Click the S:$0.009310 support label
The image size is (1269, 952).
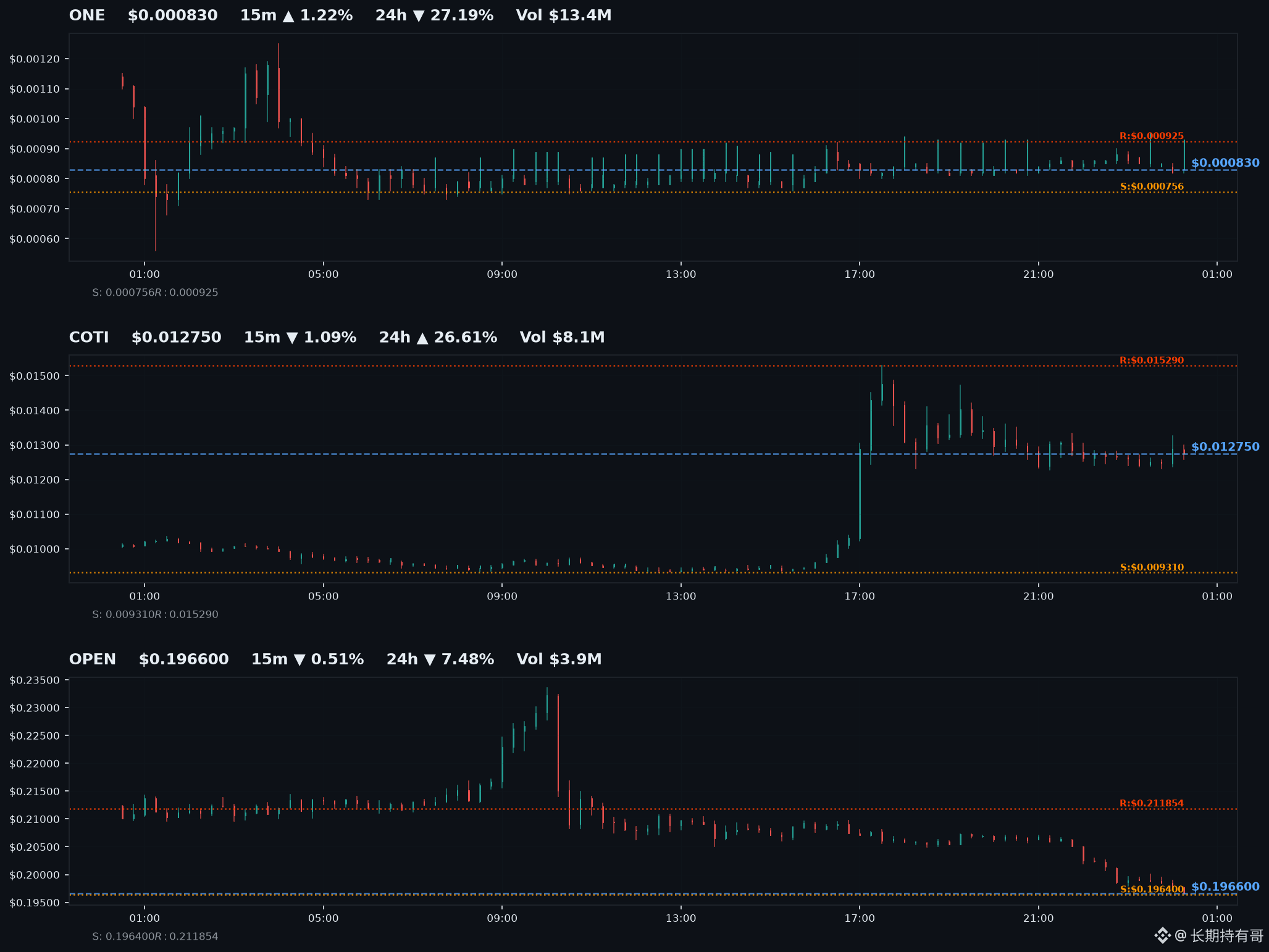point(1152,567)
